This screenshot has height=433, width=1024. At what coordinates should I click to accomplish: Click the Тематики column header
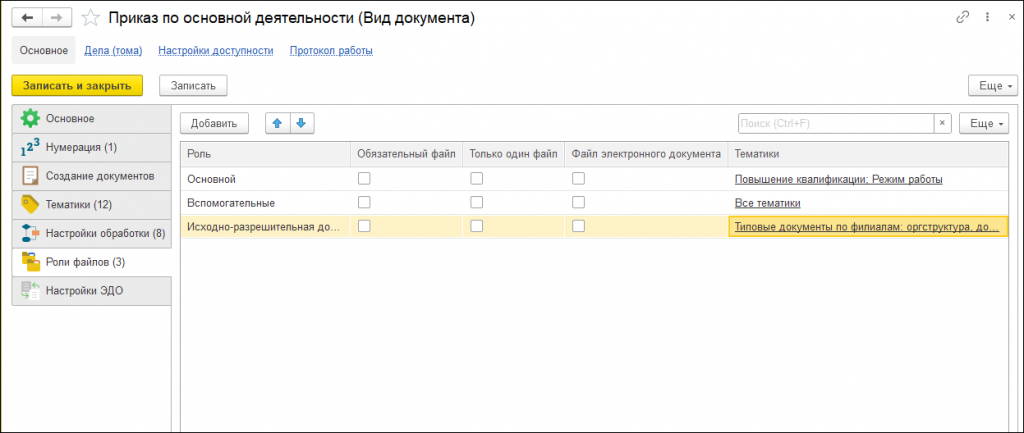[868, 153]
